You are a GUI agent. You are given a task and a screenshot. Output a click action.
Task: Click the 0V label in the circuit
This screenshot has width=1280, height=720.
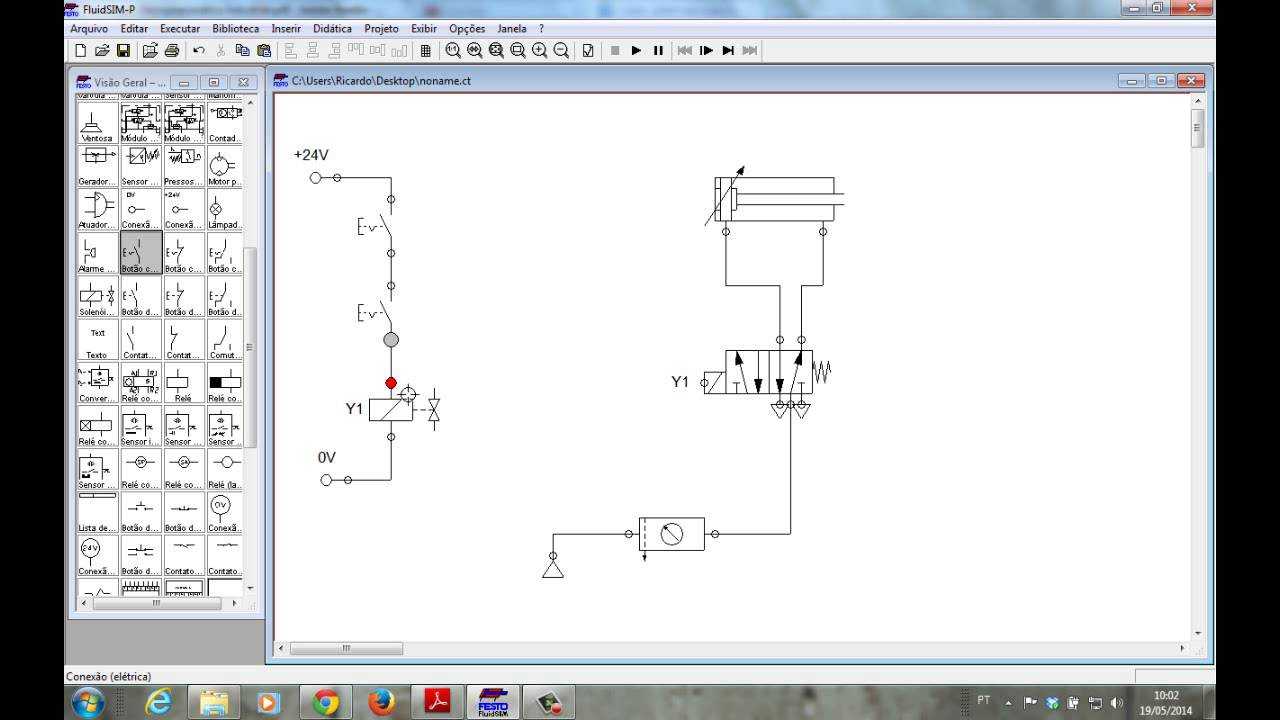(x=327, y=458)
